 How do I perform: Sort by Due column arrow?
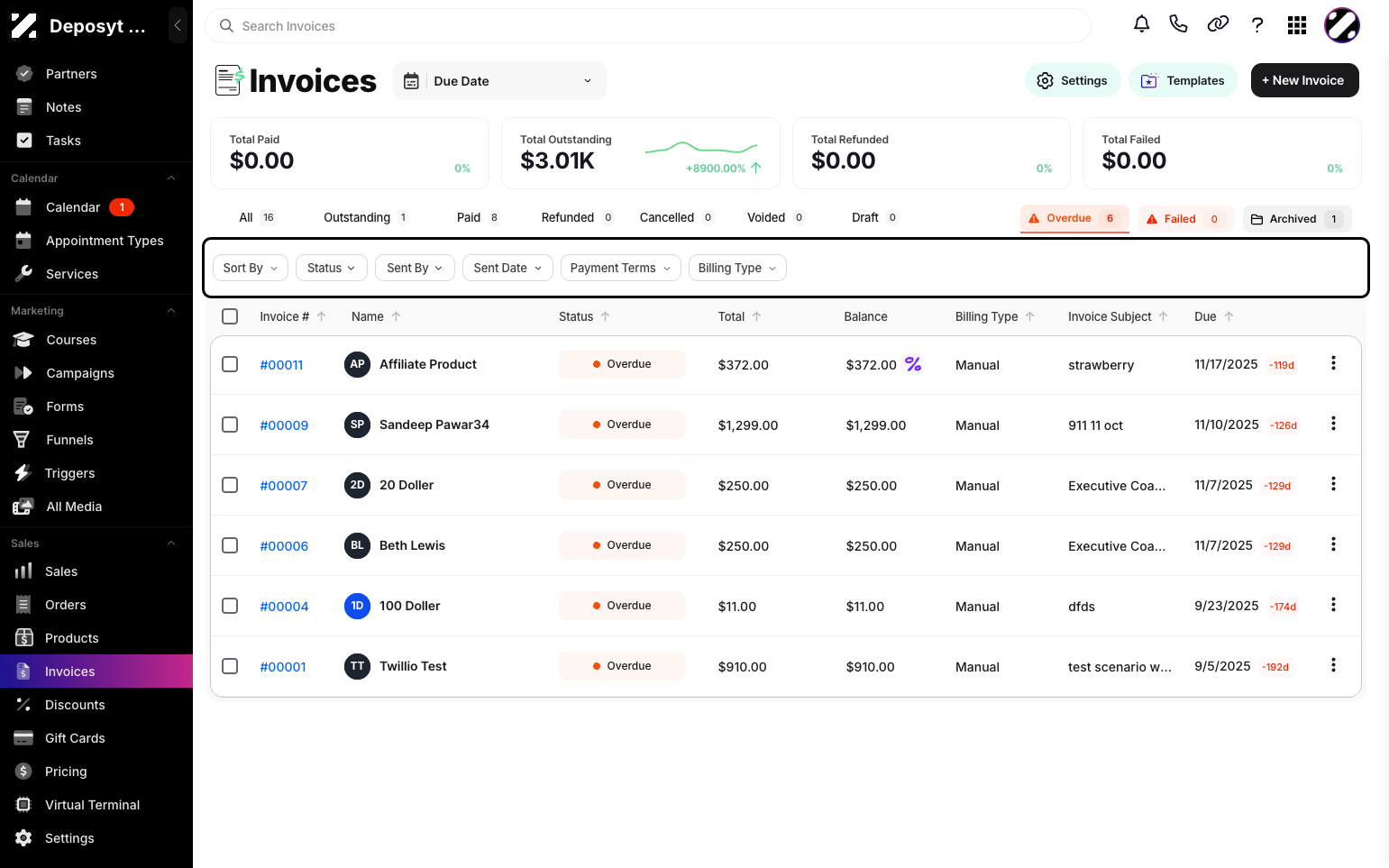(x=1229, y=316)
